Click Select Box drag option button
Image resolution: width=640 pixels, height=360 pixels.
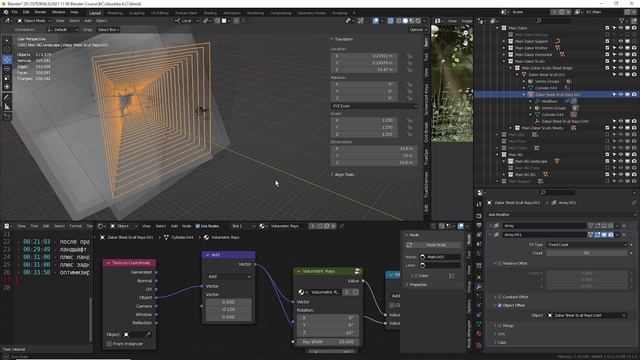click(108, 30)
